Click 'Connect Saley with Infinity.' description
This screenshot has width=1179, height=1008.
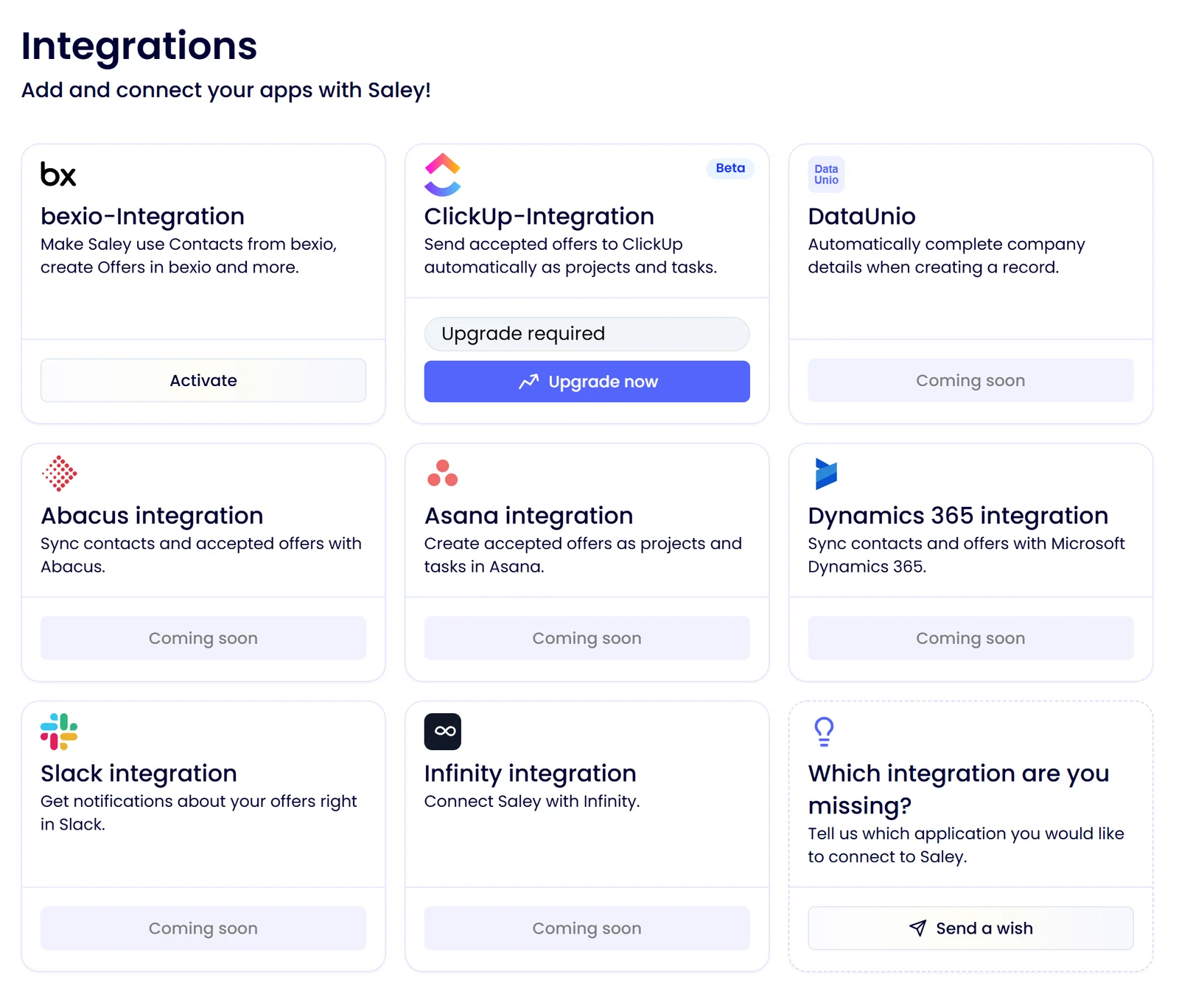click(x=532, y=802)
